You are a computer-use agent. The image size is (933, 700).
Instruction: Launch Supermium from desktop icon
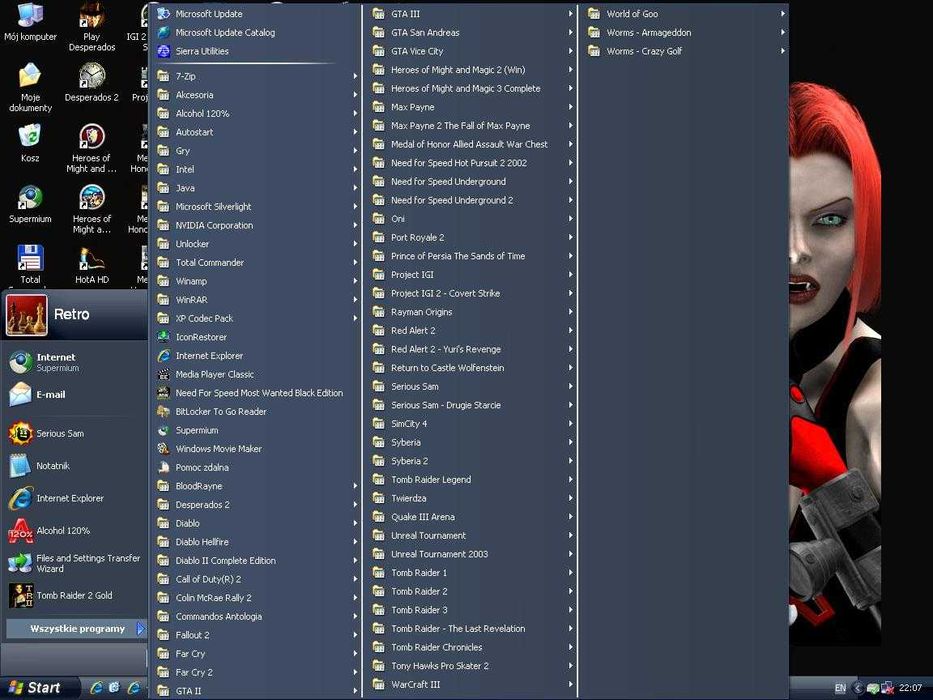pyautogui.click(x=30, y=204)
